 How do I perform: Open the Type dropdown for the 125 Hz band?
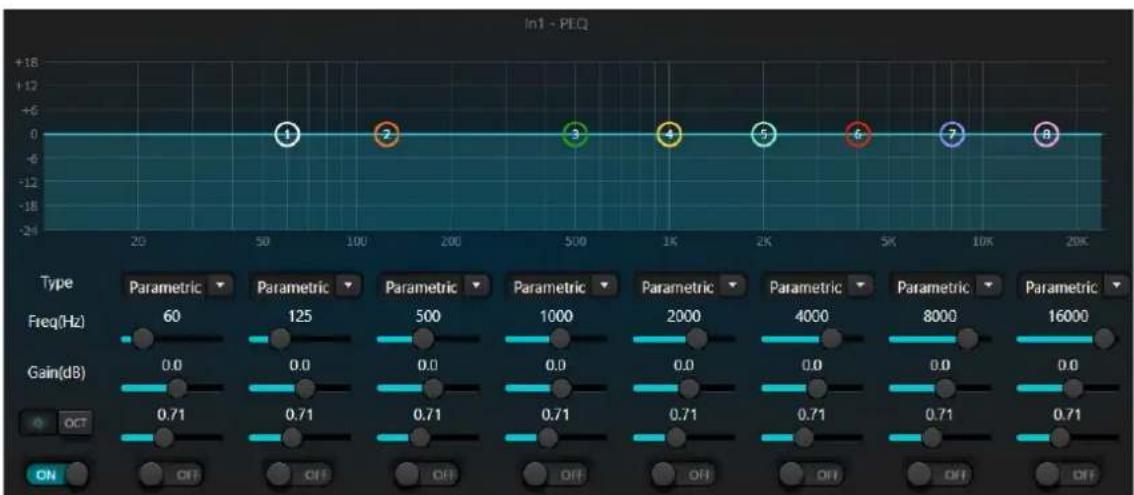point(307,287)
